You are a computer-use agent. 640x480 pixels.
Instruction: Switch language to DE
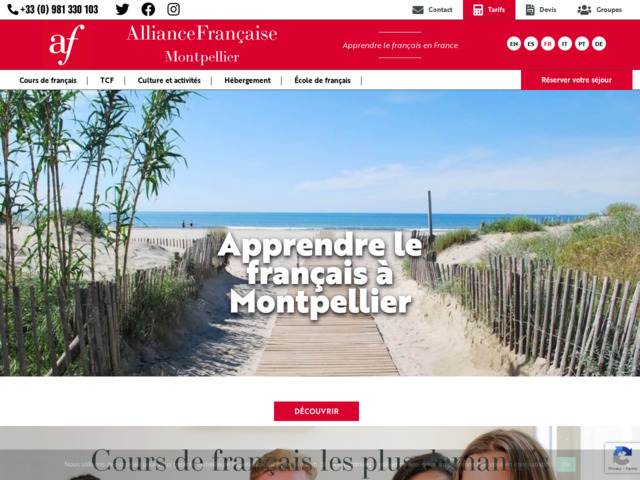(x=599, y=44)
